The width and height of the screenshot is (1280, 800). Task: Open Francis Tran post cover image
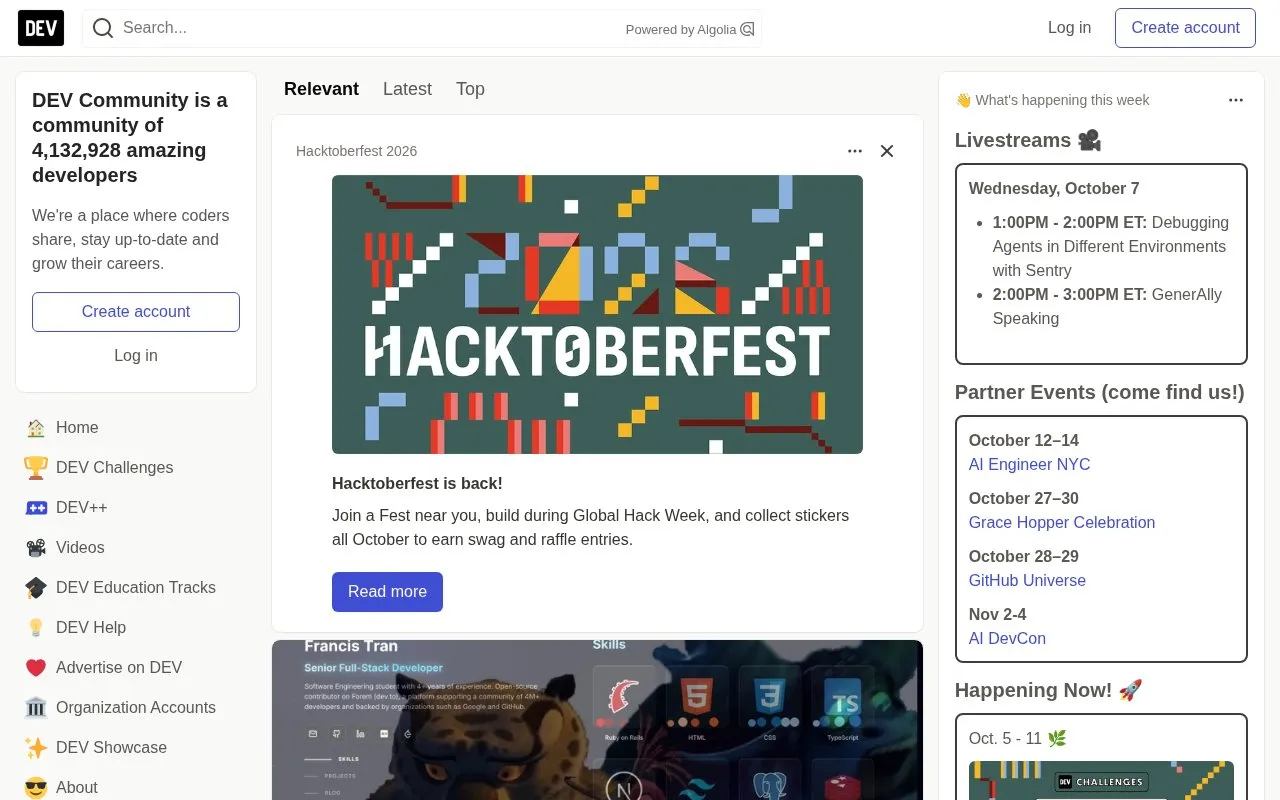(x=597, y=720)
